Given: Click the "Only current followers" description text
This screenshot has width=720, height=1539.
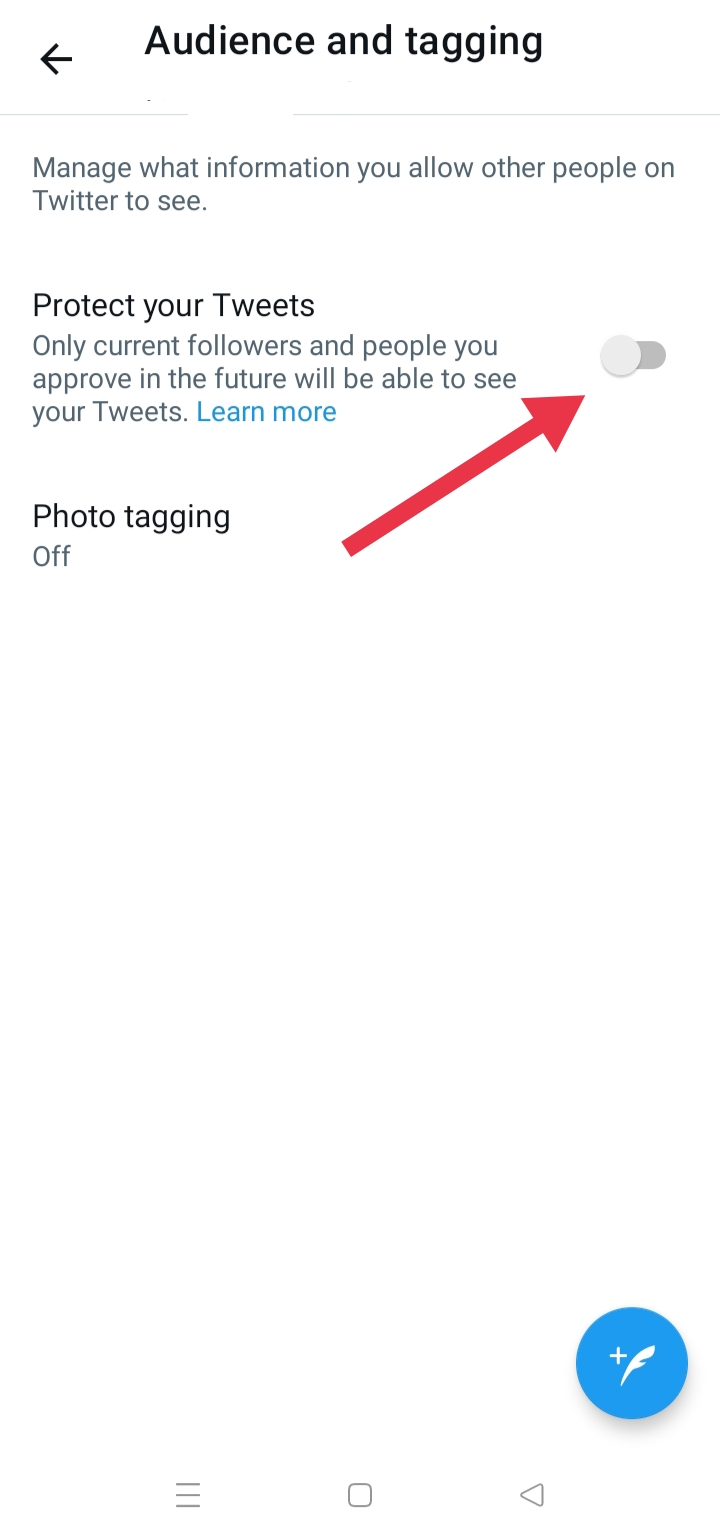Looking at the screenshot, I should [x=265, y=346].
